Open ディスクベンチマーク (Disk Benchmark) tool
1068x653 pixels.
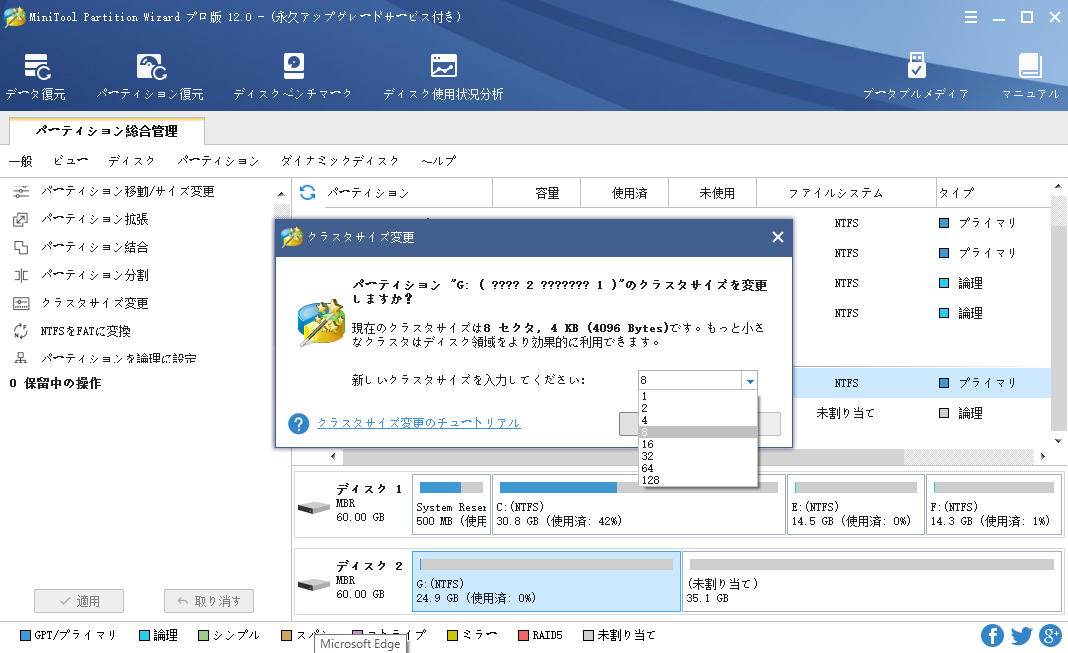(x=293, y=77)
